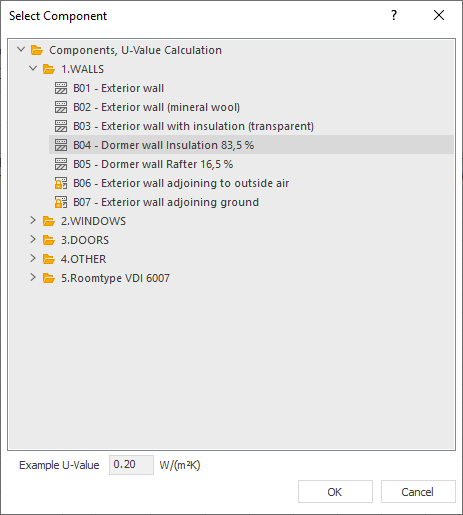Image resolution: width=463 pixels, height=515 pixels.
Task: Click the 1.WALLS folder icon
Action: [49, 69]
